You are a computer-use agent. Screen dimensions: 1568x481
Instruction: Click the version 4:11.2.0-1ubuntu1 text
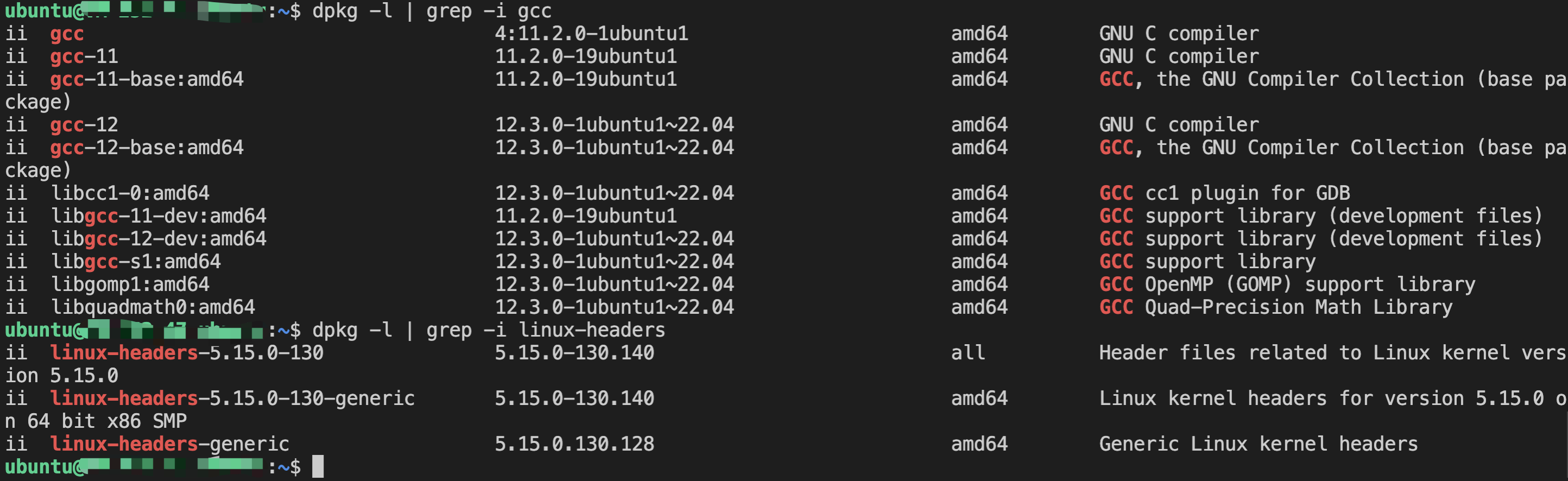(x=591, y=34)
